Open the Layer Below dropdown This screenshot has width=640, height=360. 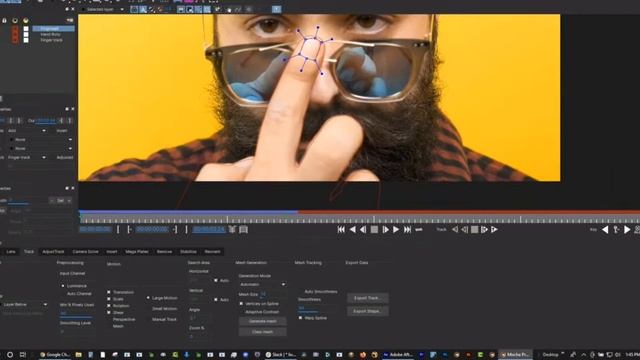coord(24,304)
